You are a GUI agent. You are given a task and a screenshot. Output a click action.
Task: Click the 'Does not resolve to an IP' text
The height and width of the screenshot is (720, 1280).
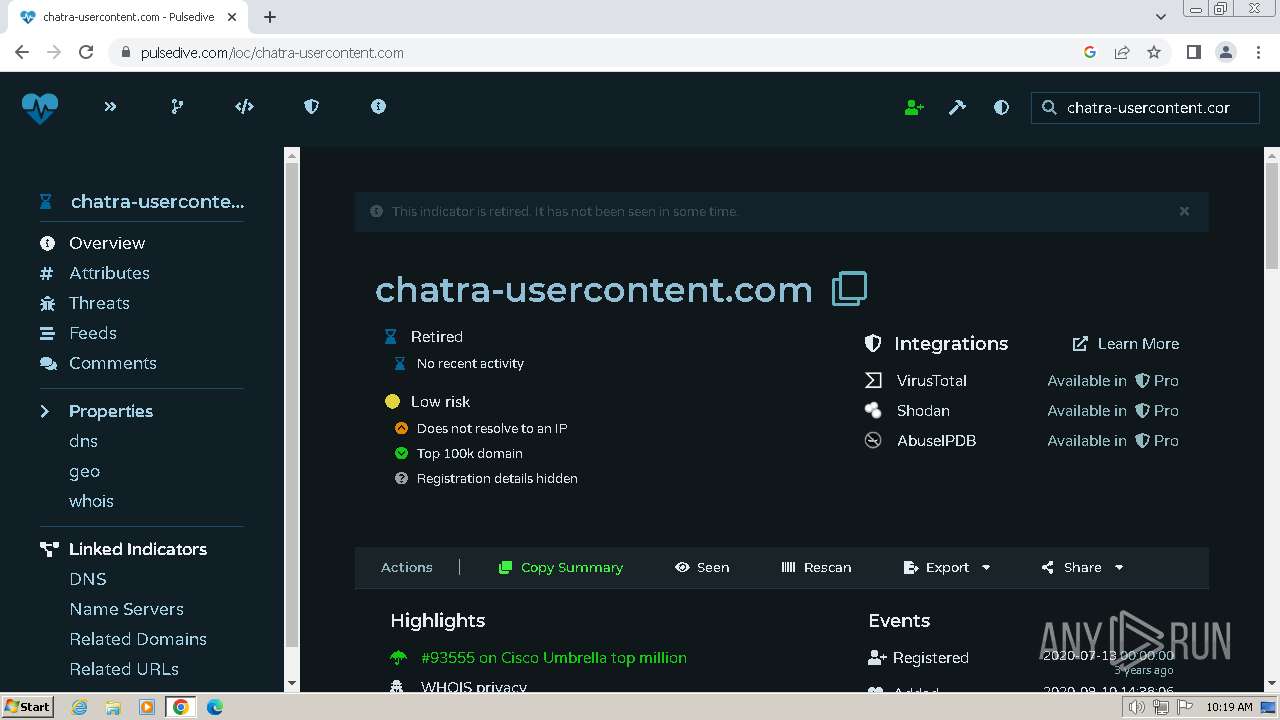pyautogui.click(x=492, y=428)
